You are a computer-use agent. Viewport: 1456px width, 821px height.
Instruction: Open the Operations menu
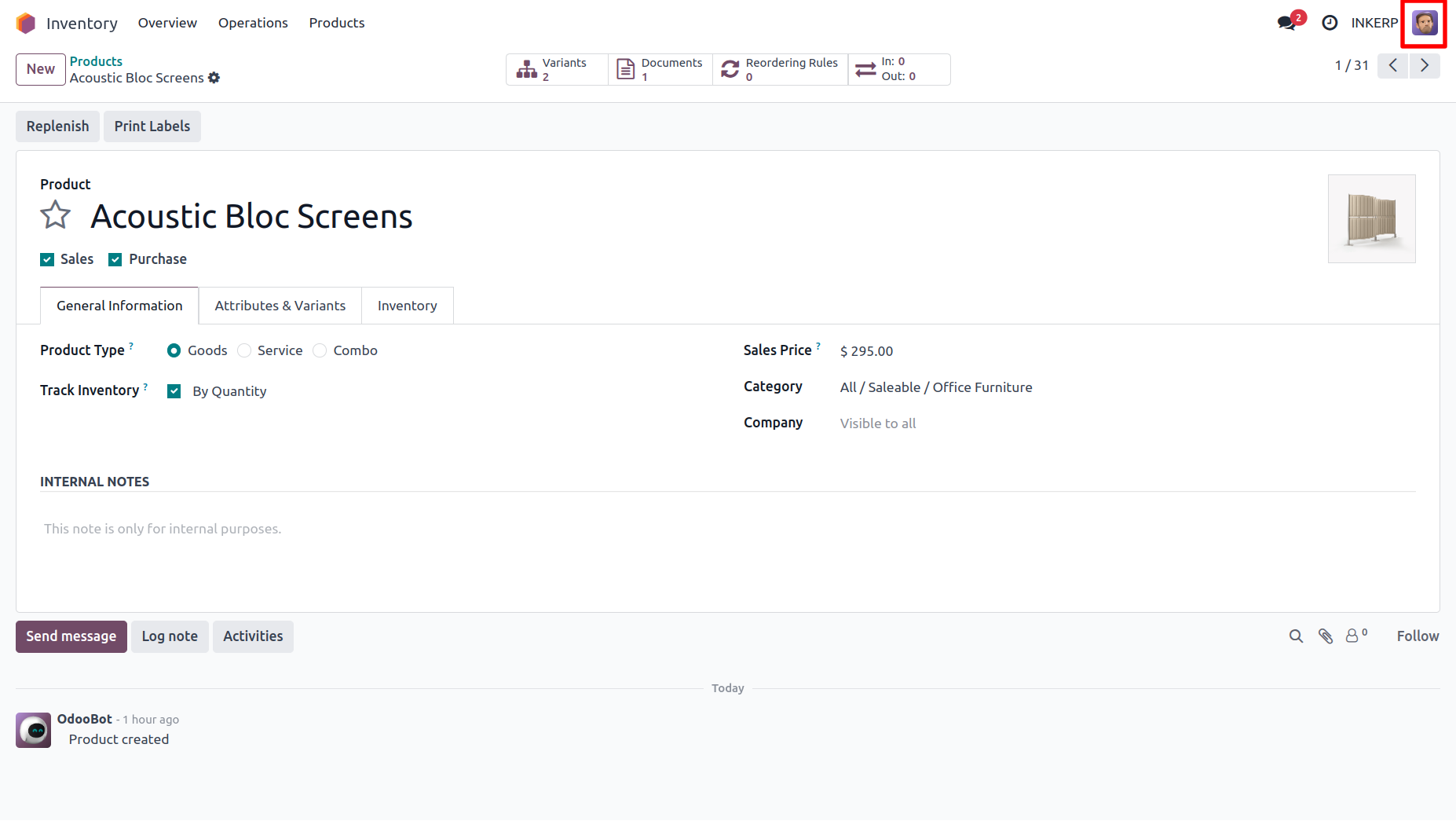pyautogui.click(x=253, y=23)
